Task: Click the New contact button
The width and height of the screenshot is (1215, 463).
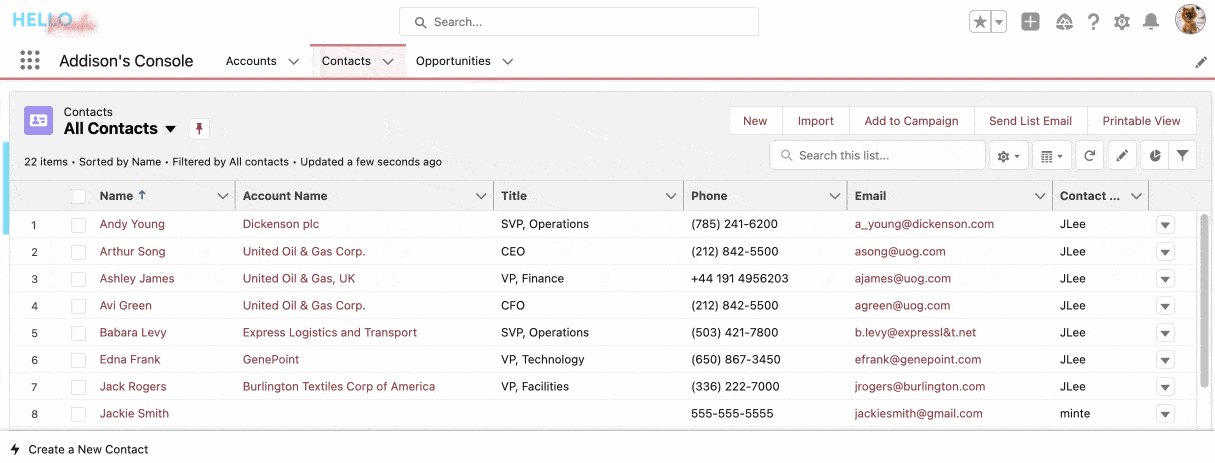Action: (x=755, y=121)
